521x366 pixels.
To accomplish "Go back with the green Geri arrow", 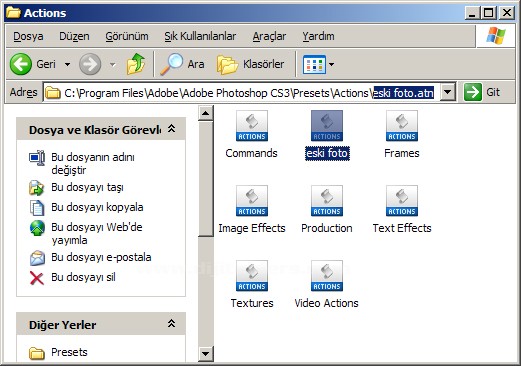I will (x=21, y=64).
